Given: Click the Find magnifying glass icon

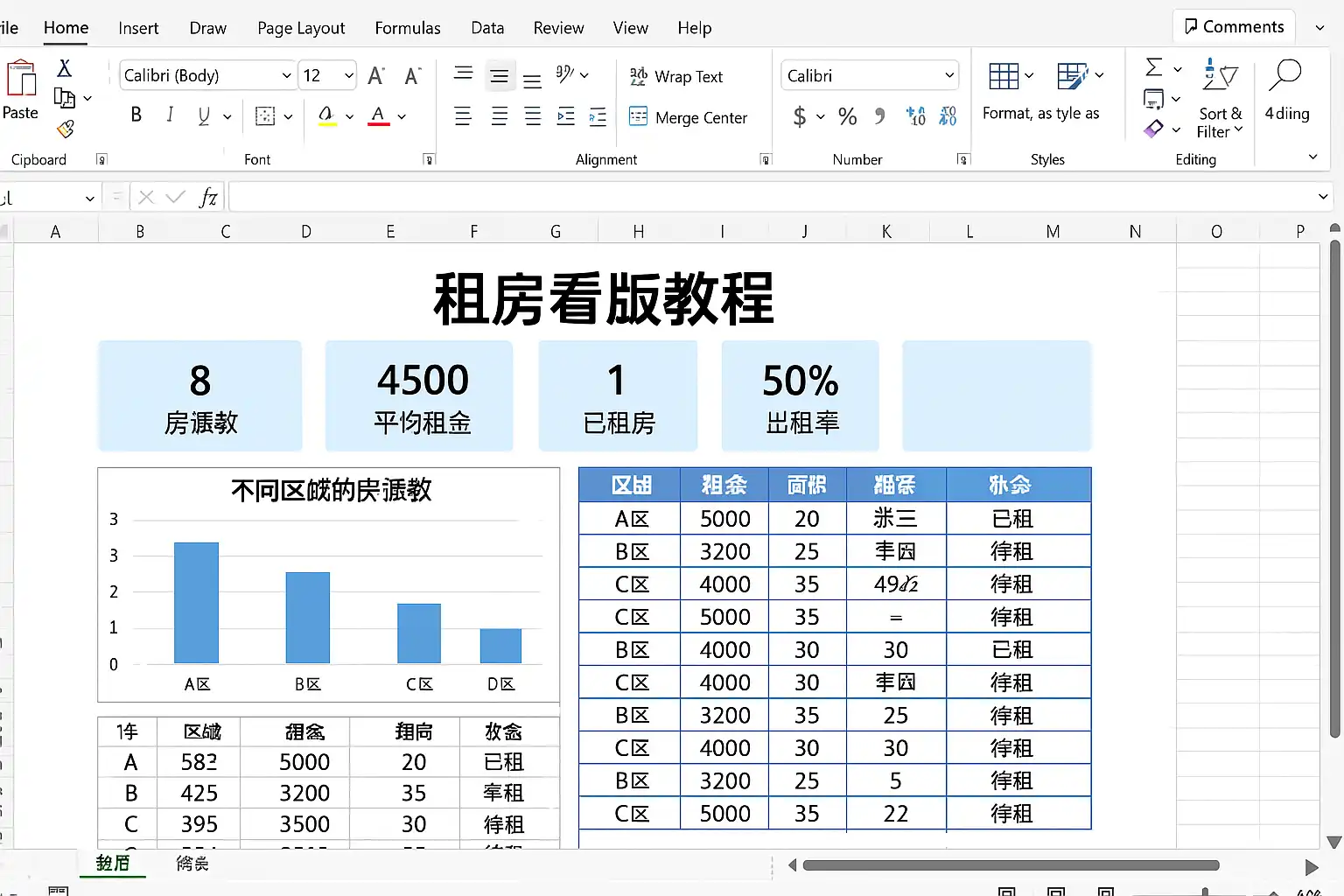Looking at the screenshot, I should tap(1285, 77).
